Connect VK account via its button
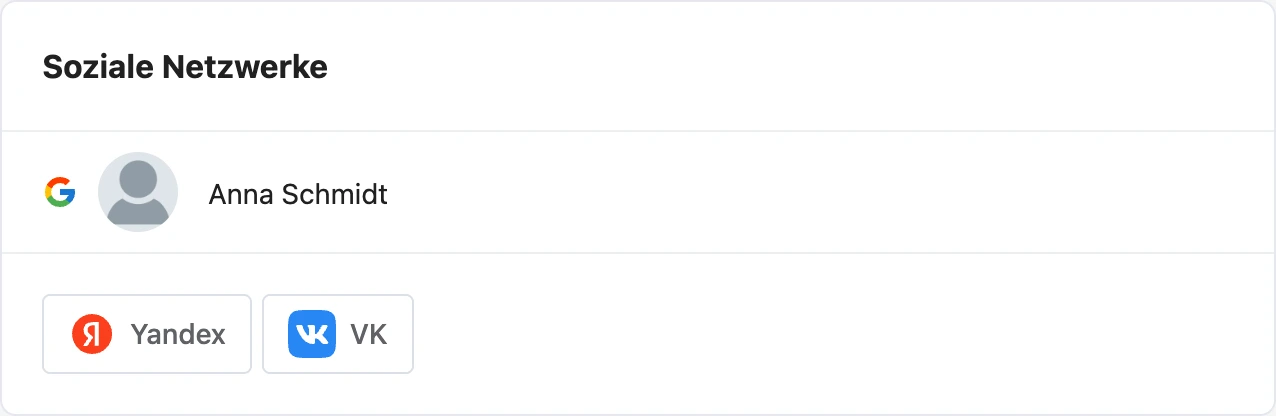The height and width of the screenshot is (416, 1276). 338,334
